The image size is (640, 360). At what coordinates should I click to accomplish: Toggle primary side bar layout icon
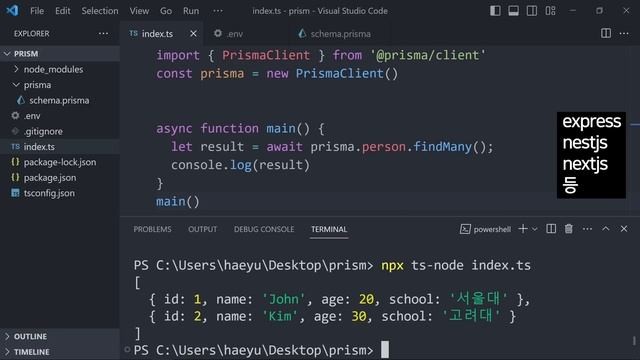click(x=495, y=11)
